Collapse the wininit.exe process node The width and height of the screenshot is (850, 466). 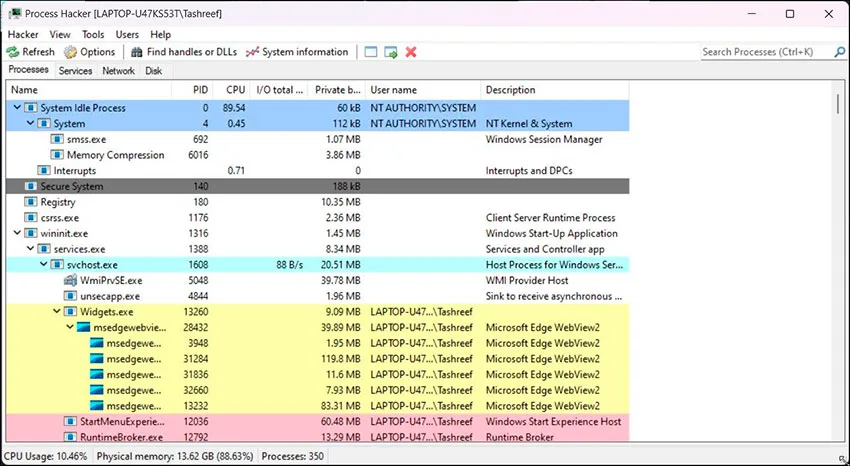pos(17,234)
